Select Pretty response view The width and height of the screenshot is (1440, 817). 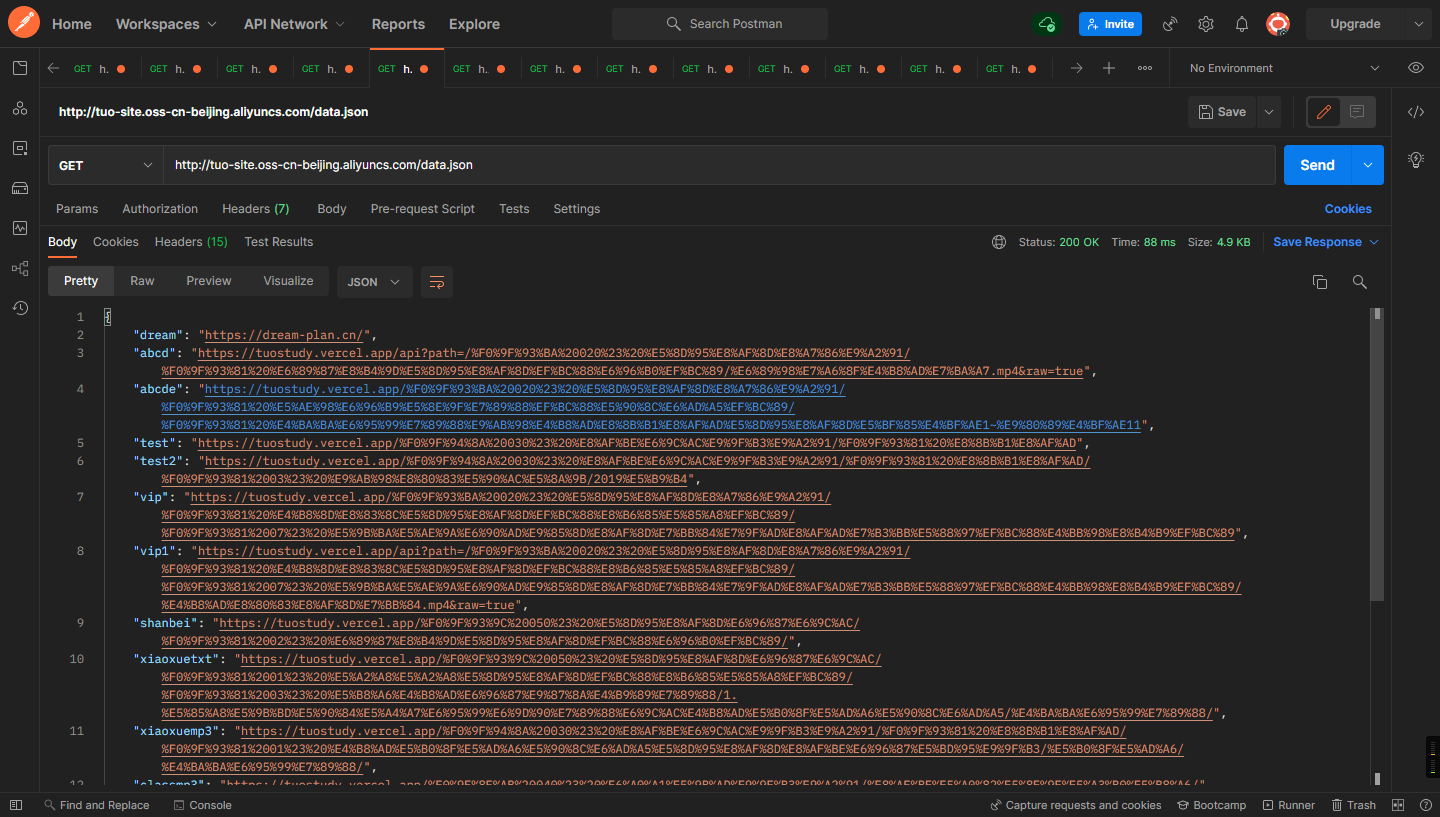click(81, 281)
